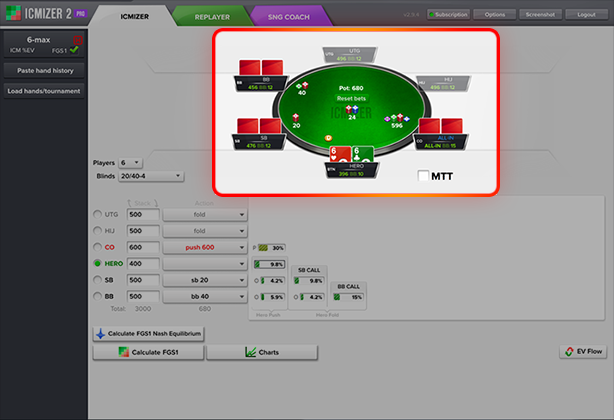Viewport: 614px width, 420px height.
Task: Select radio beside 5.9% Hero Push range
Action: (x=256, y=297)
